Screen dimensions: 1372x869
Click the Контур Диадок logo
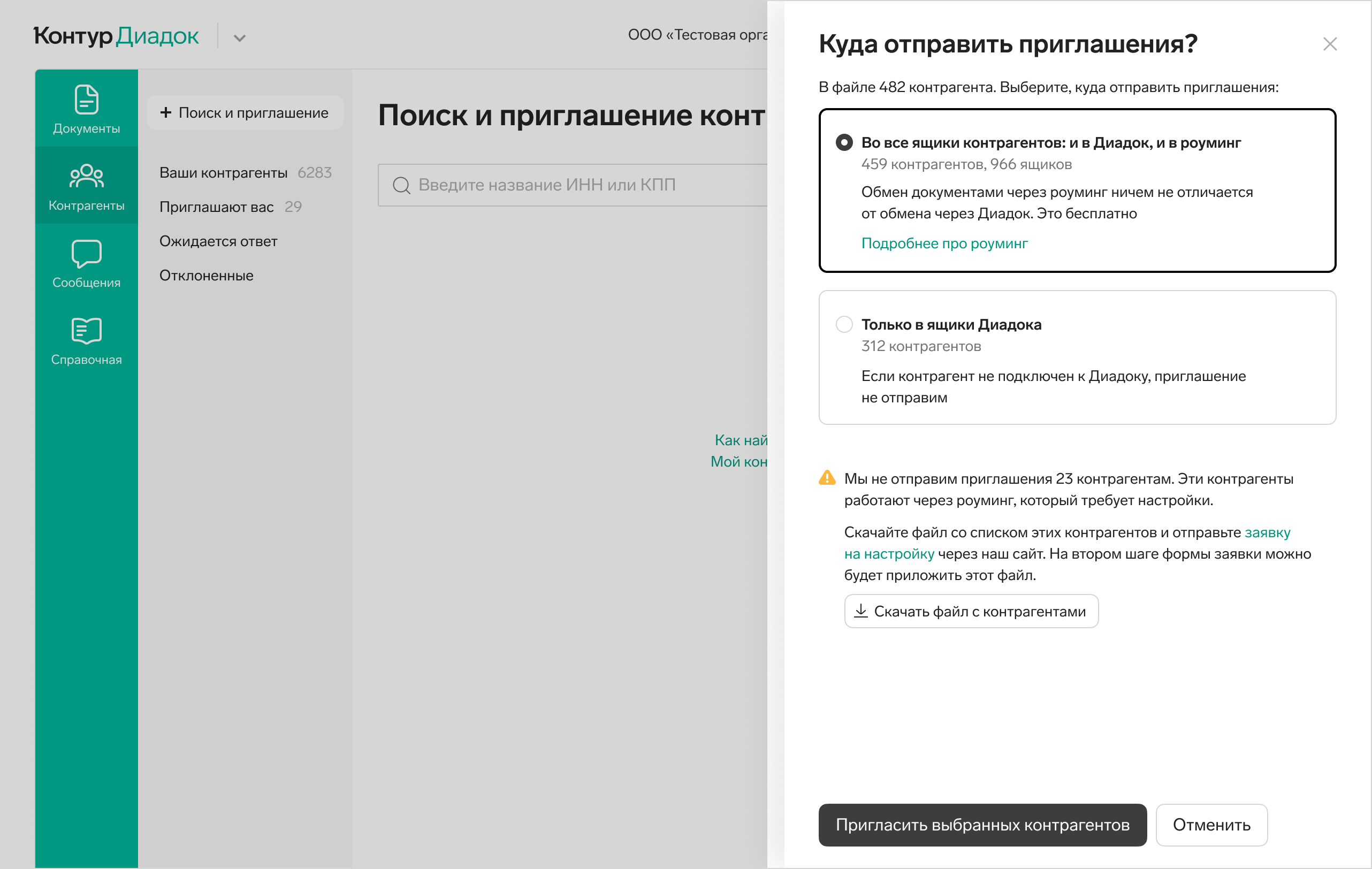point(116,36)
